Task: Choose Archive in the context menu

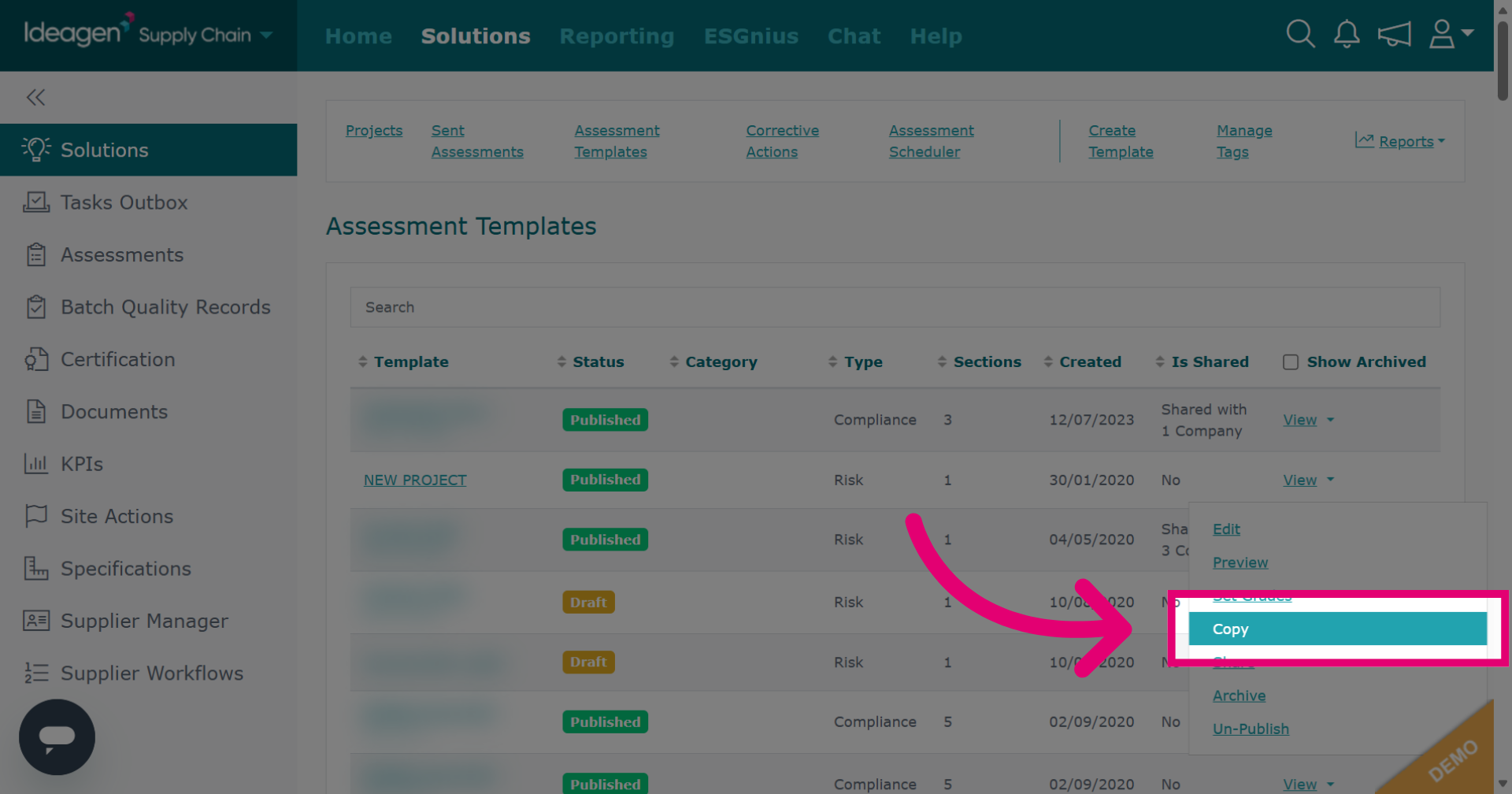Action: click(1239, 696)
